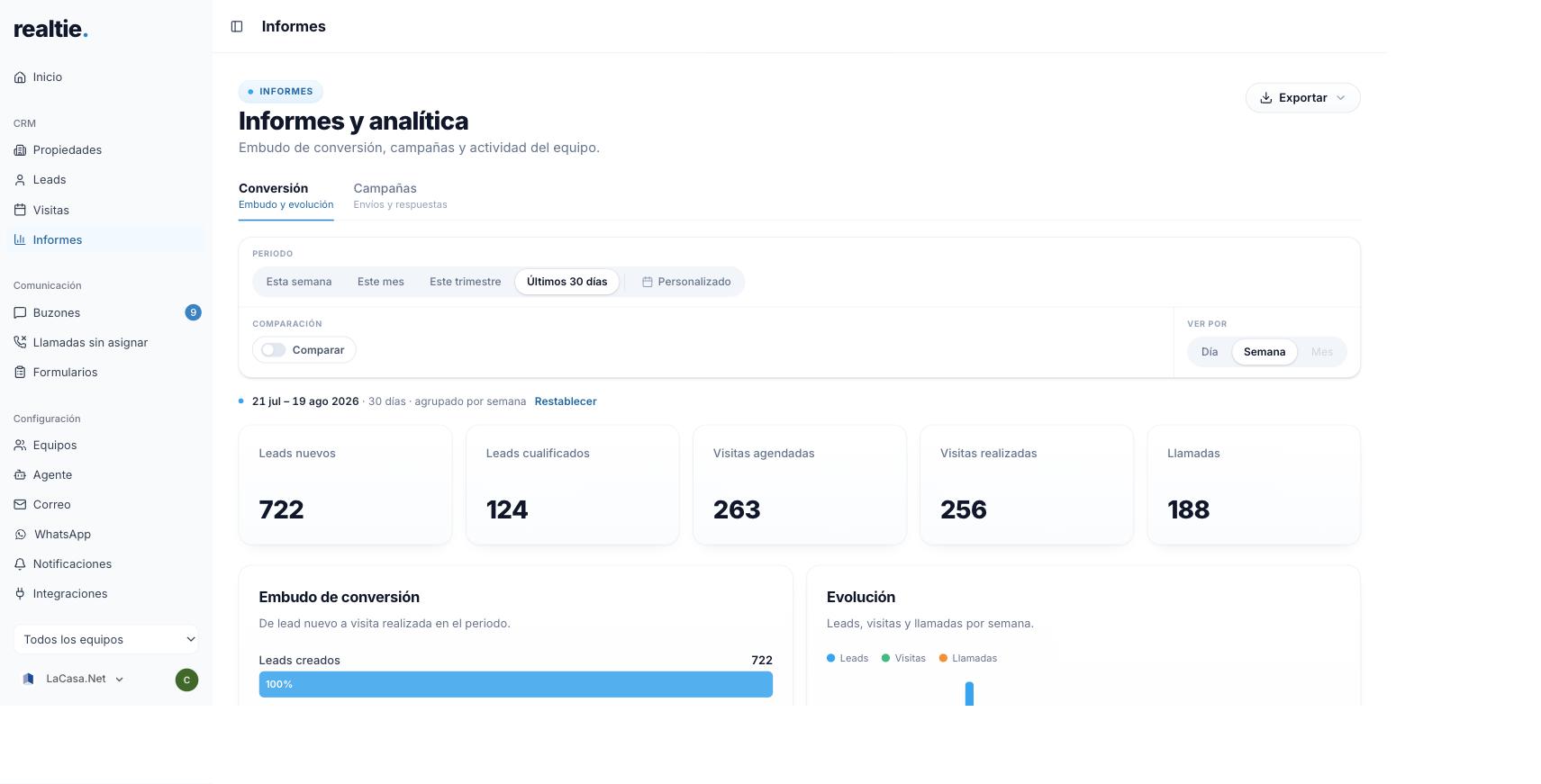Click the Llamadas sin asignar phone icon
Viewport: 1541px width, 784px height.
point(20,343)
